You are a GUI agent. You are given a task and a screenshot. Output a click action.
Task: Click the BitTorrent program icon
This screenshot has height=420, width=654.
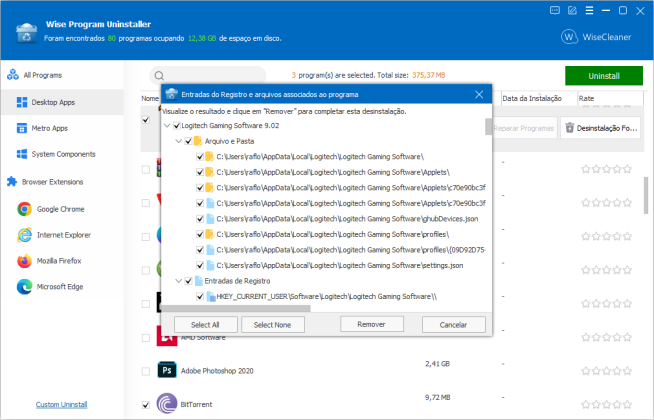pos(167,404)
